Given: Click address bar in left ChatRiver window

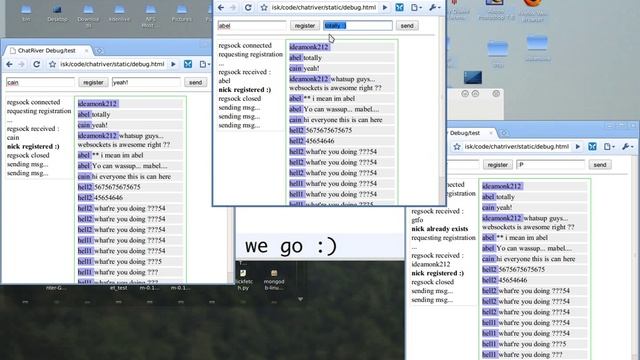Looking at the screenshot, I should pos(112,64).
